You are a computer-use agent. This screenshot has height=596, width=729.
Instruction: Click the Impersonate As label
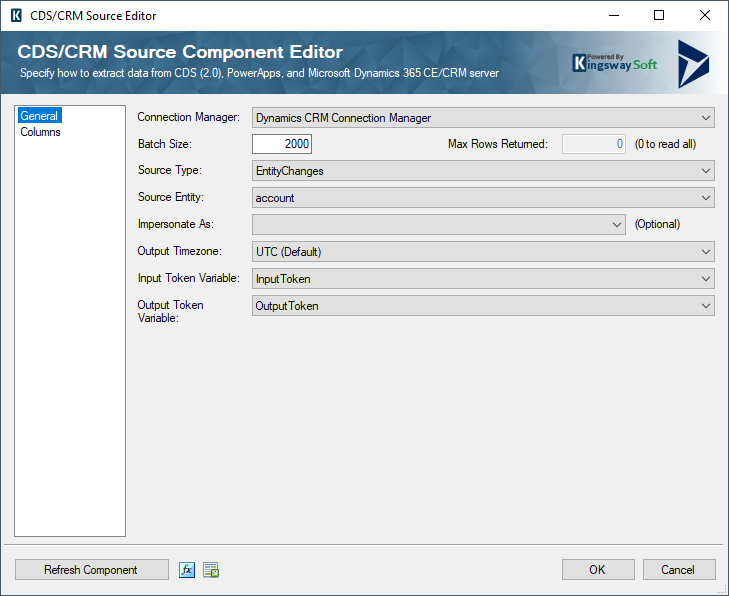pos(176,224)
